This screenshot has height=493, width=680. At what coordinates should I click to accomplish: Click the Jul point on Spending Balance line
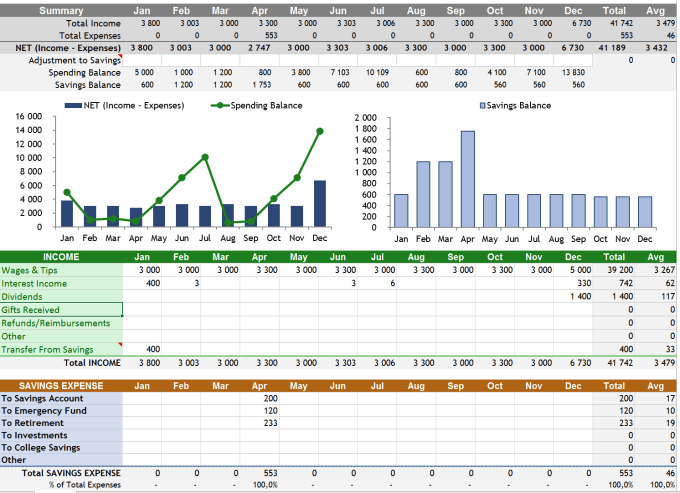205,157
